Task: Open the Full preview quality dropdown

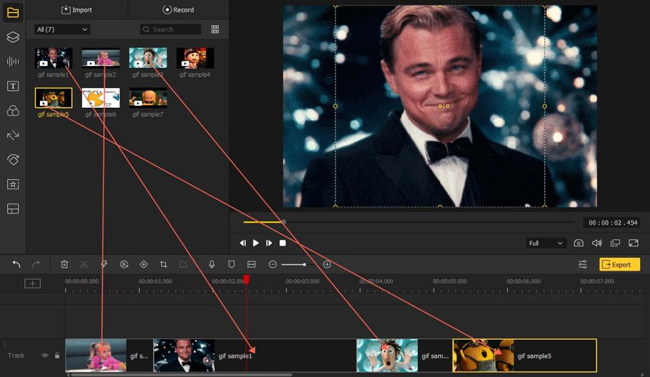Action: tap(546, 243)
